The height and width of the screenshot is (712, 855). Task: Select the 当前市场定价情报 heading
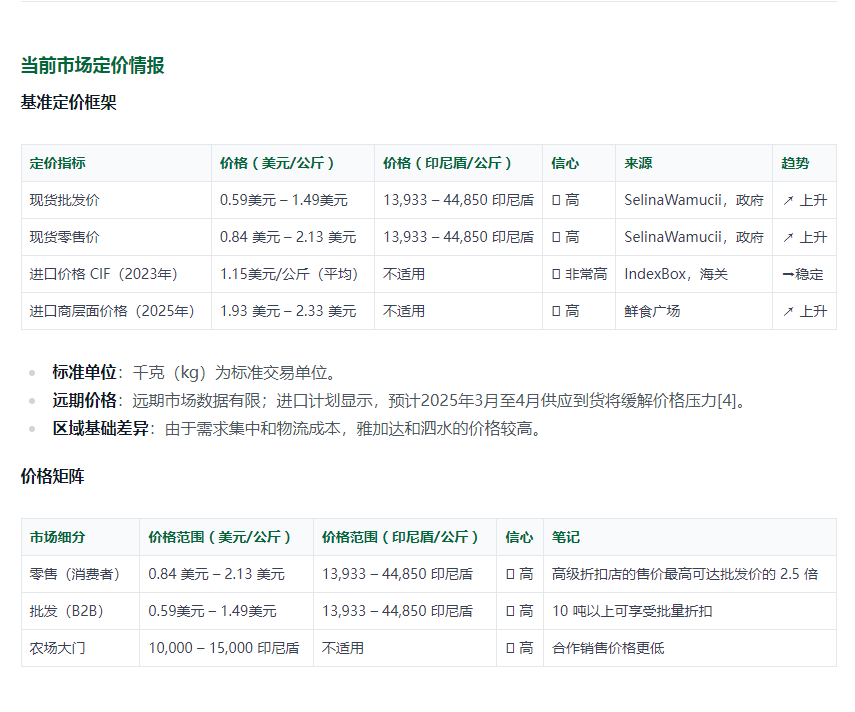(92, 66)
